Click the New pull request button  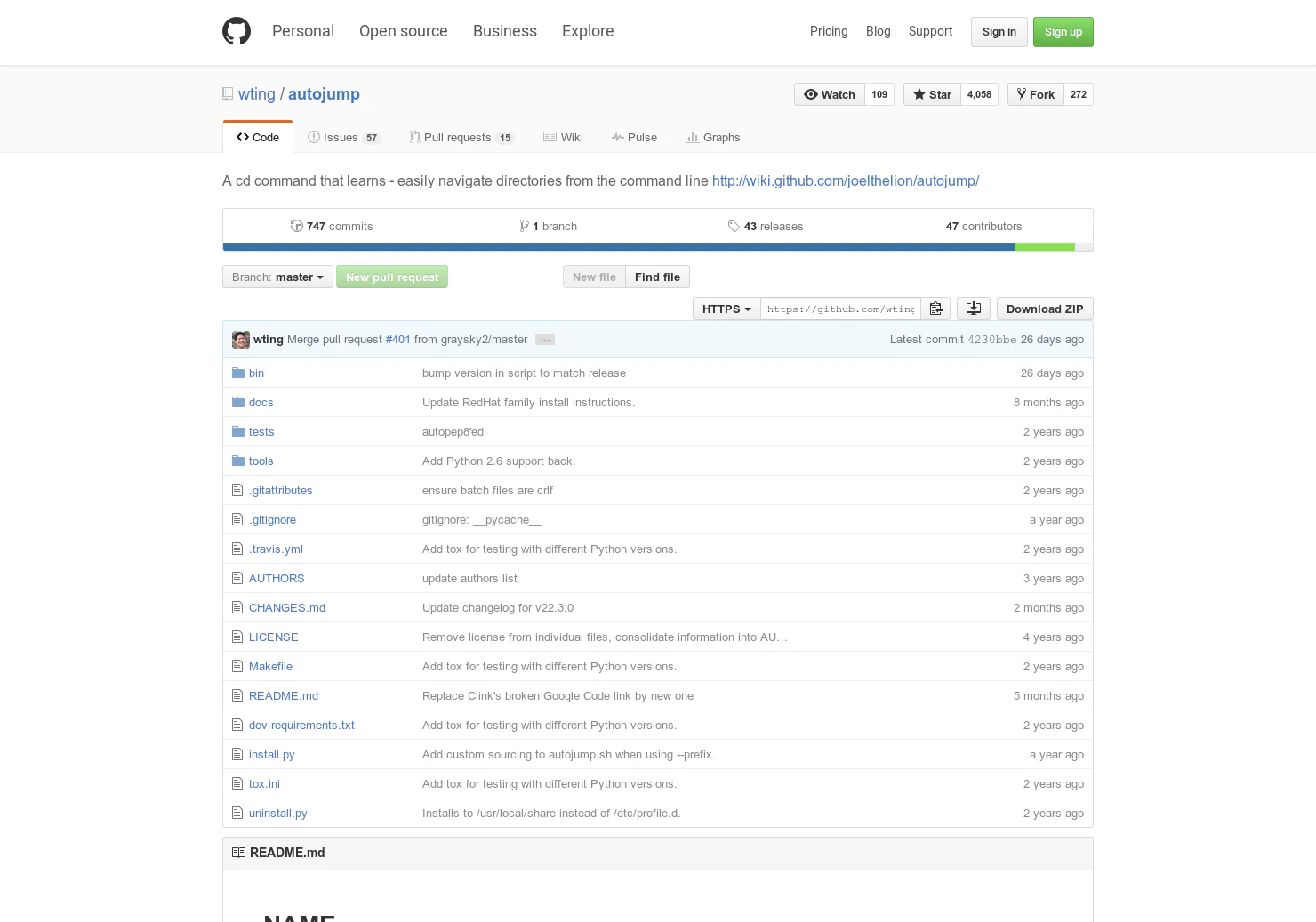click(x=392, y=277)
